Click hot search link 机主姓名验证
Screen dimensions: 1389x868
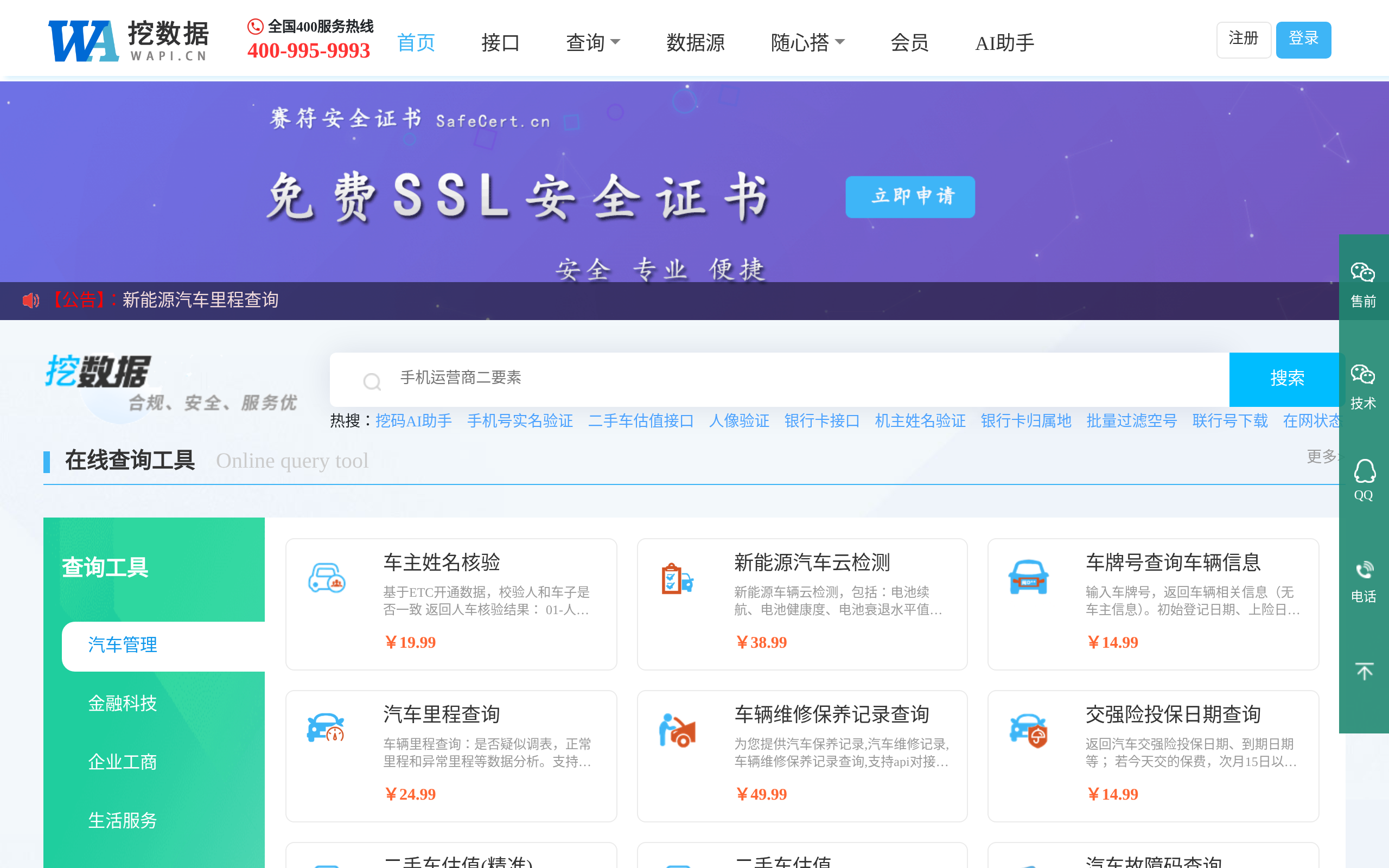tap(920, 421)
